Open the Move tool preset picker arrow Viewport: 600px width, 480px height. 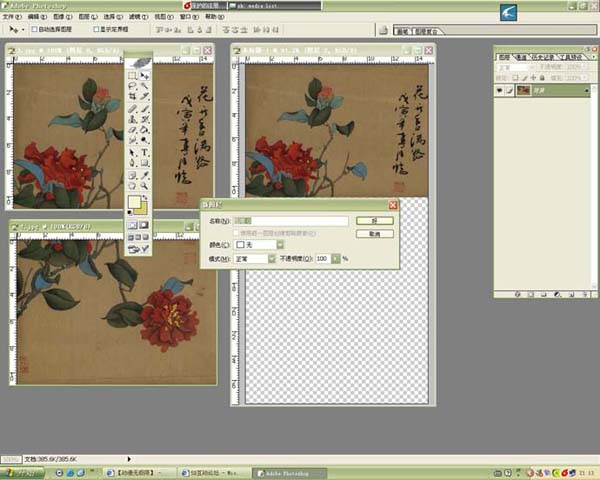point(23,29)
